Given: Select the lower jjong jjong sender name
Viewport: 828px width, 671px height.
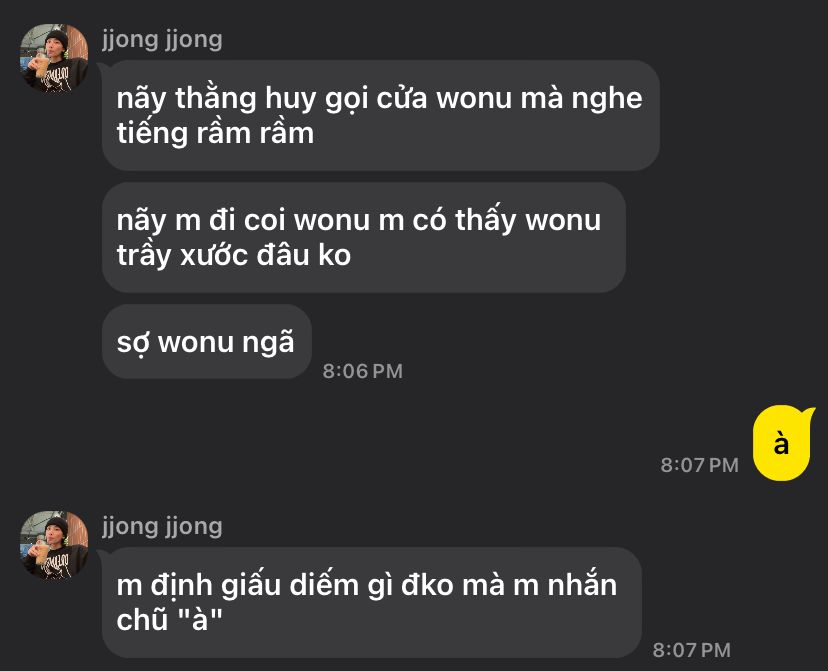Looking at the screenshot, I should (x=162, y=526).
